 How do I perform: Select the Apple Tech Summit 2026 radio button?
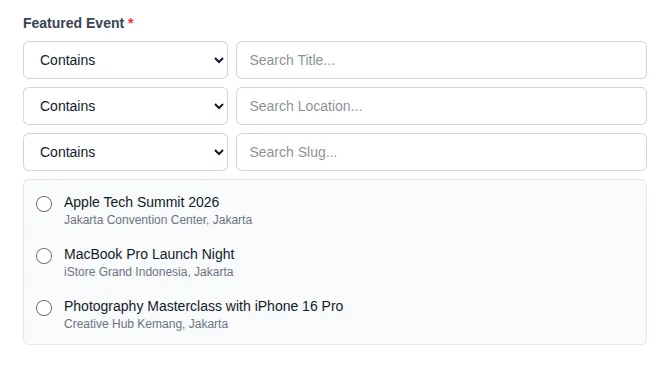pos(44,204)
